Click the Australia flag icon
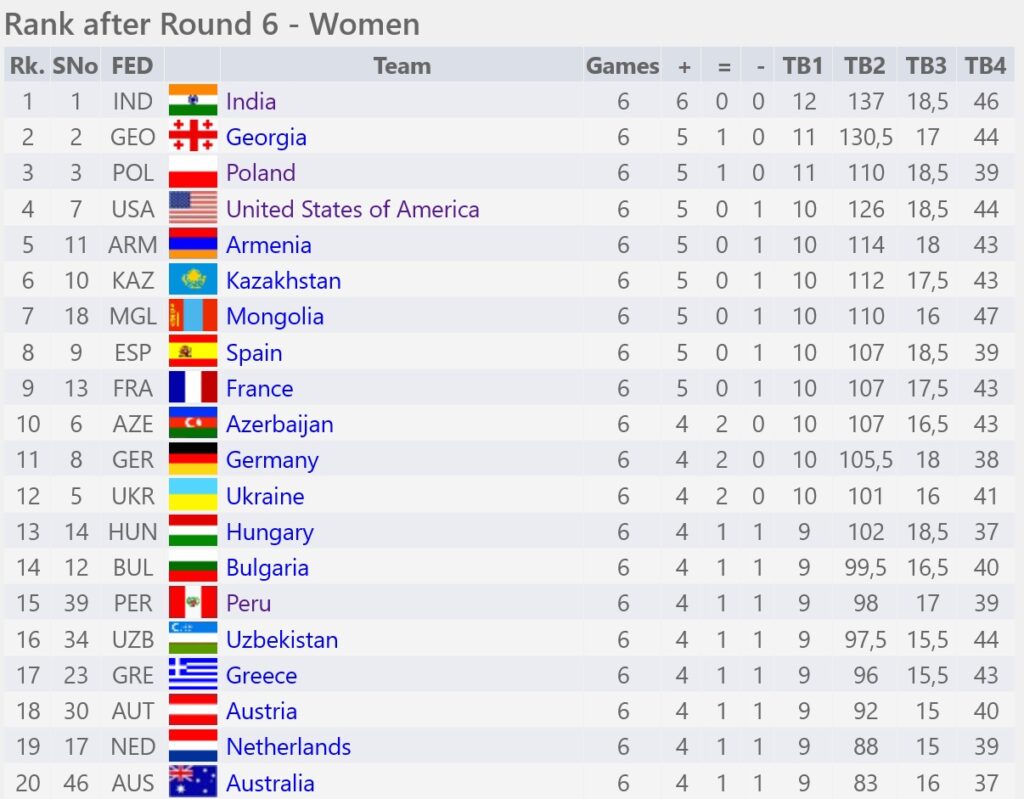Viewport: 1024px width, 799px height. click(193, 782)
